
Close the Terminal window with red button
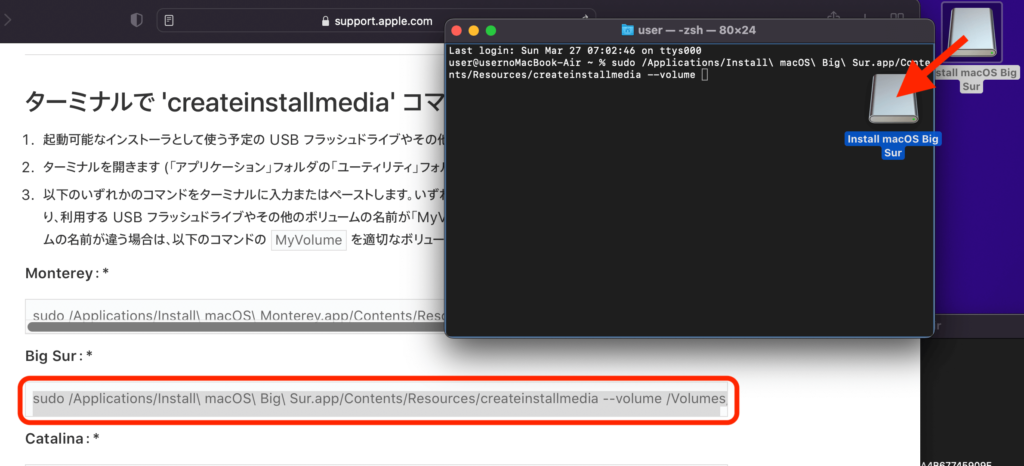pos(456,30)
